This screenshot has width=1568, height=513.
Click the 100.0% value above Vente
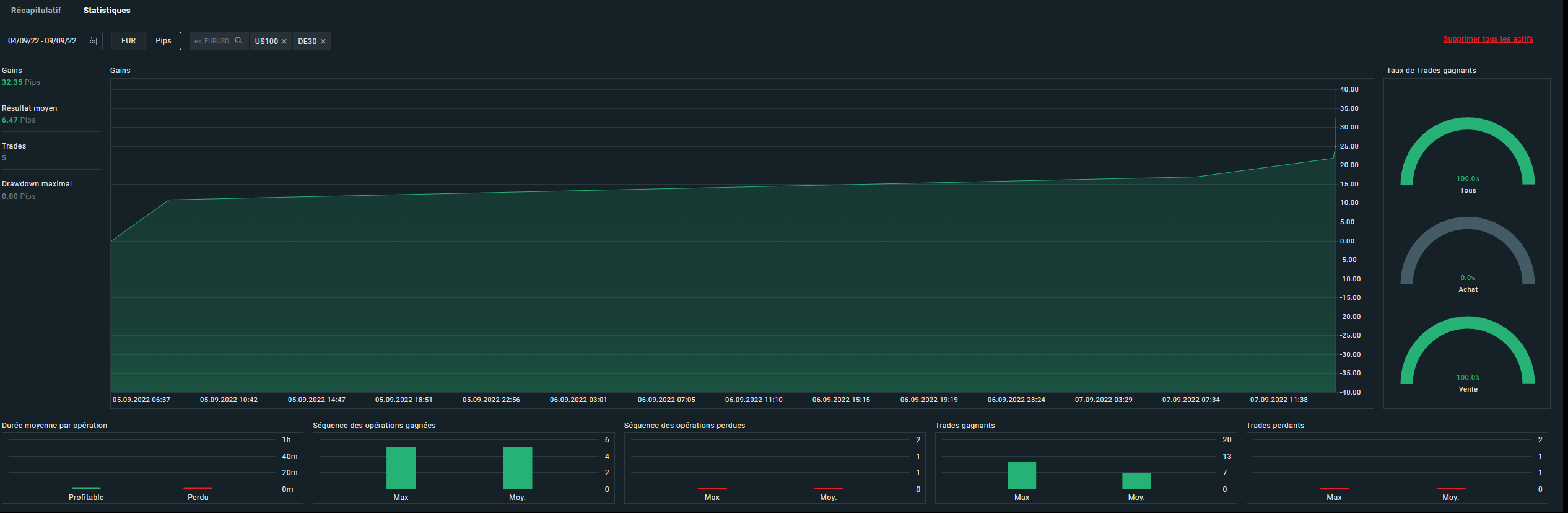pyautogui.click(x=1468, y=377)
